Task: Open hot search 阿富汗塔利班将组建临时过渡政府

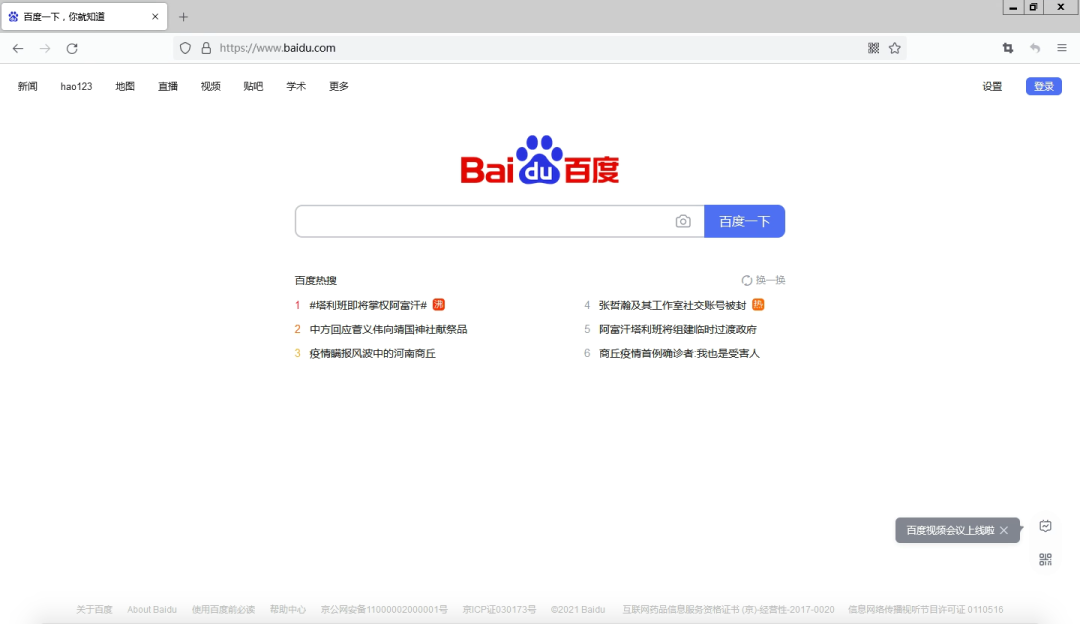Action: pos(677,329)
